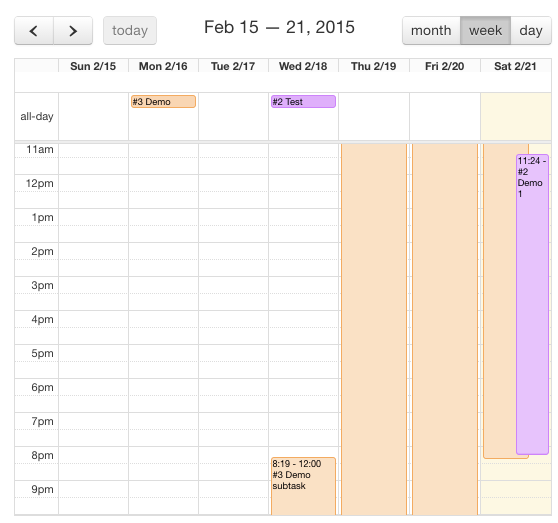Image resolution: width=558 pixels, height=523 pixels.
Task: Click the '3pm' time label
Action: pos(42,285)
